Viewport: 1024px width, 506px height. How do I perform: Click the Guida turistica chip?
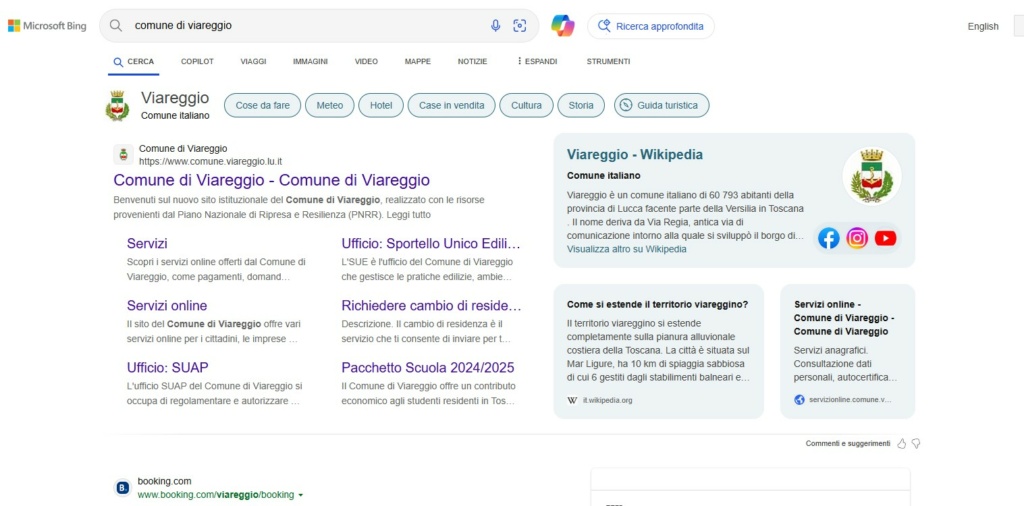coord(662,105)
